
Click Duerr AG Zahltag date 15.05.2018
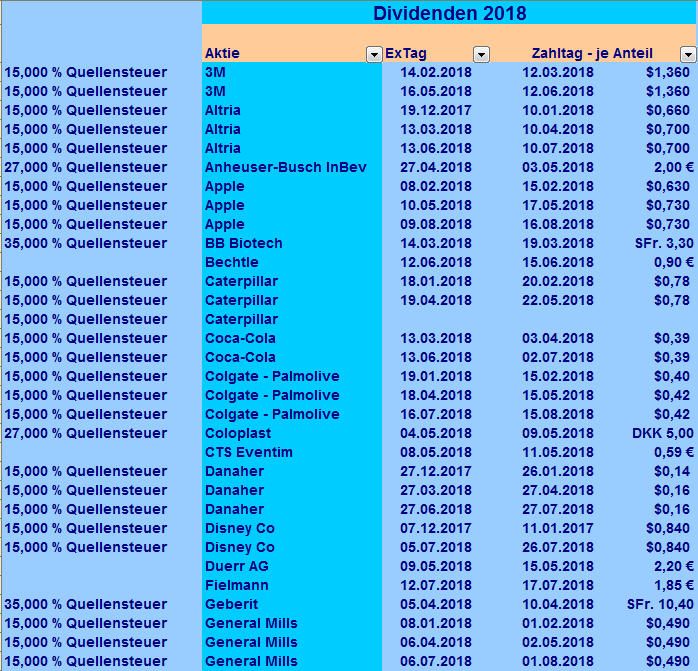tap(558, 566)
